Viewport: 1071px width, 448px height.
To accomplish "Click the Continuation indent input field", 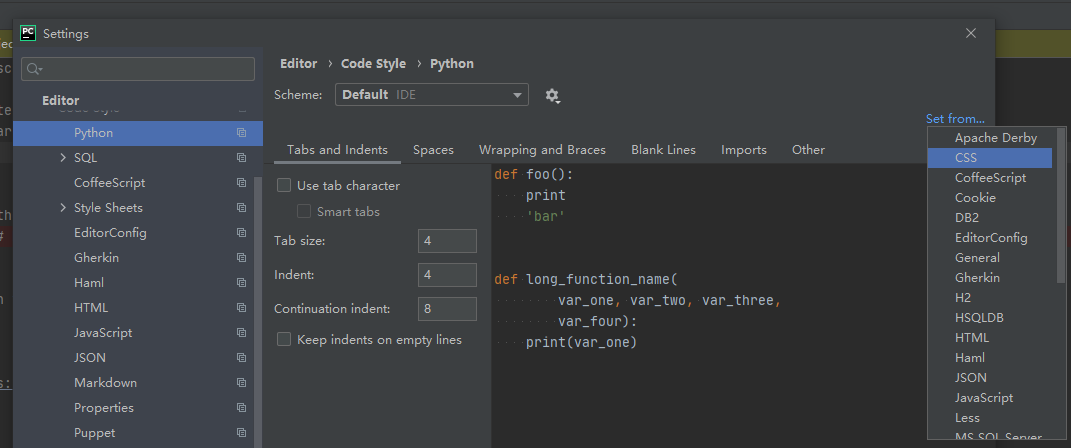I will [447, 309].
